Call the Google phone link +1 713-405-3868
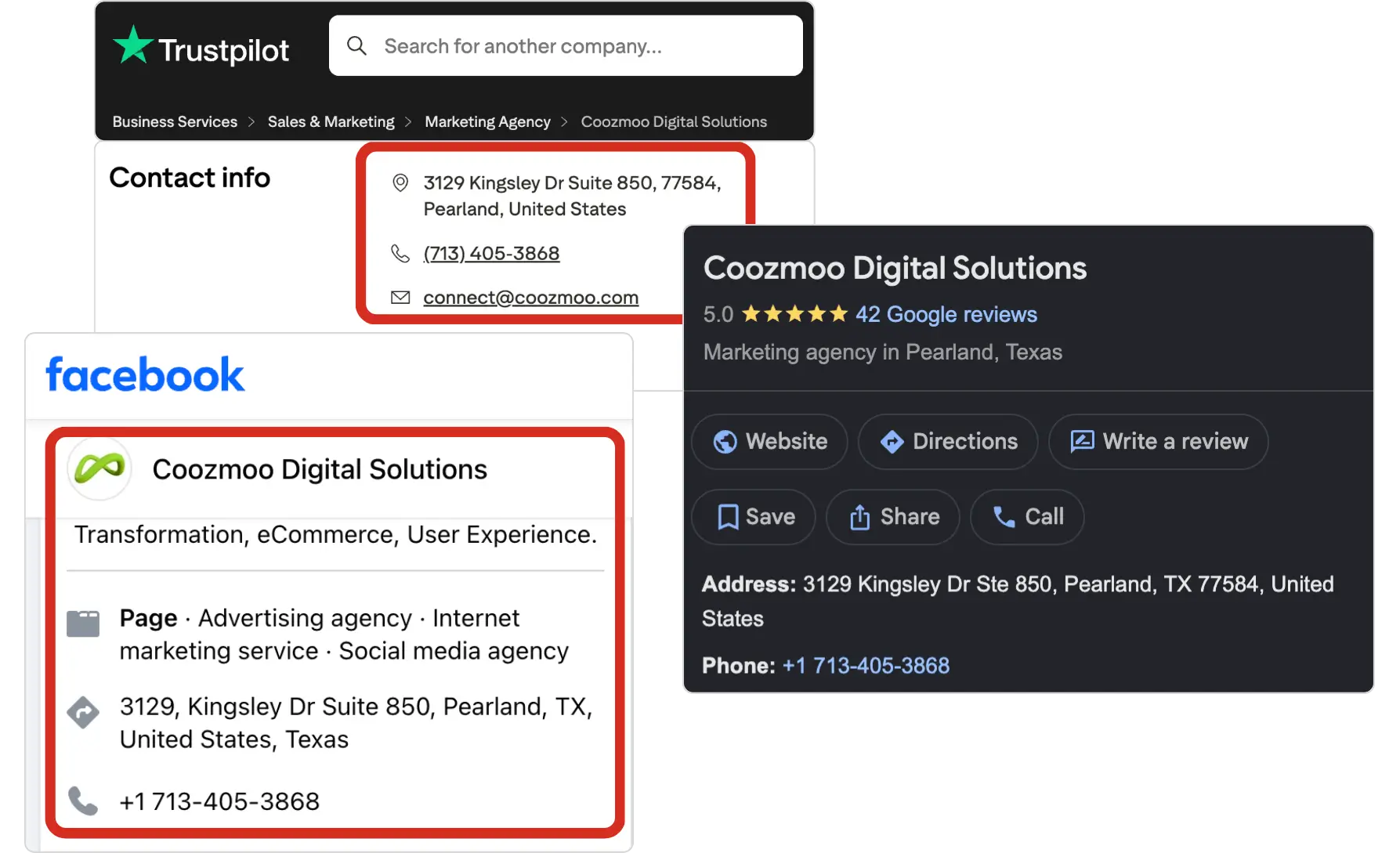The height and width of the screenshot is (853, 1400). (x=866, y=665)
